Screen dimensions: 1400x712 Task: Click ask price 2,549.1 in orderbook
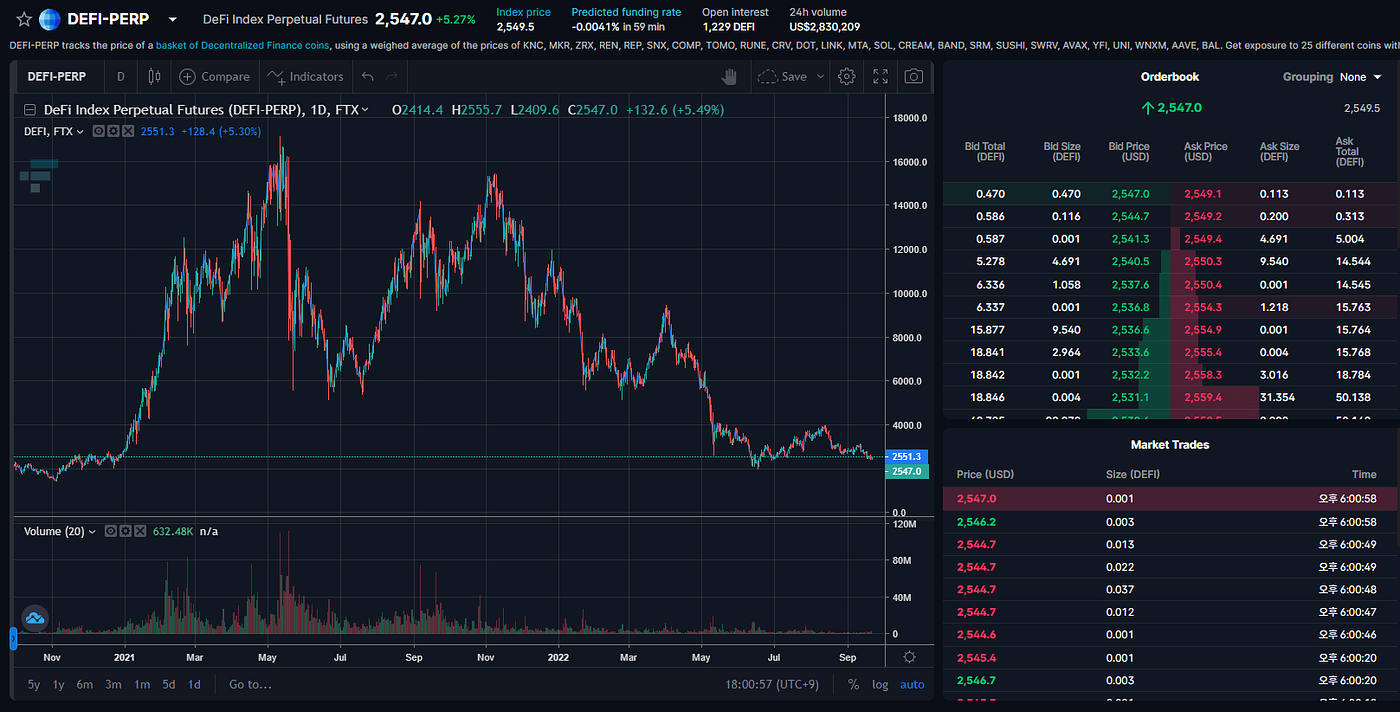1202,194
